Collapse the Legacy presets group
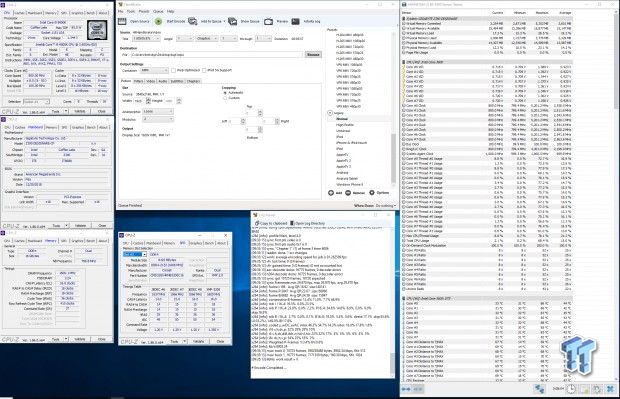This screenshot has width=620, height=399. coord(330,113)
